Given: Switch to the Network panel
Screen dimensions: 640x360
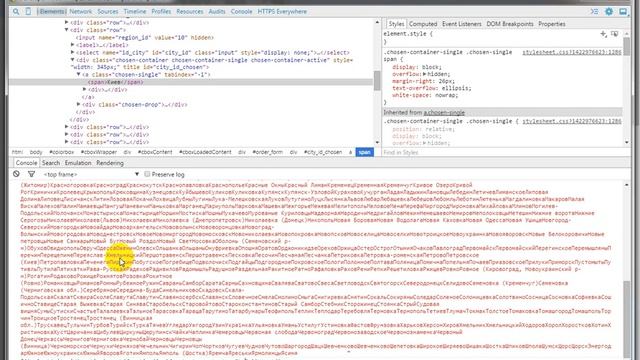Looking at the screenshot, I should [80, 11].
